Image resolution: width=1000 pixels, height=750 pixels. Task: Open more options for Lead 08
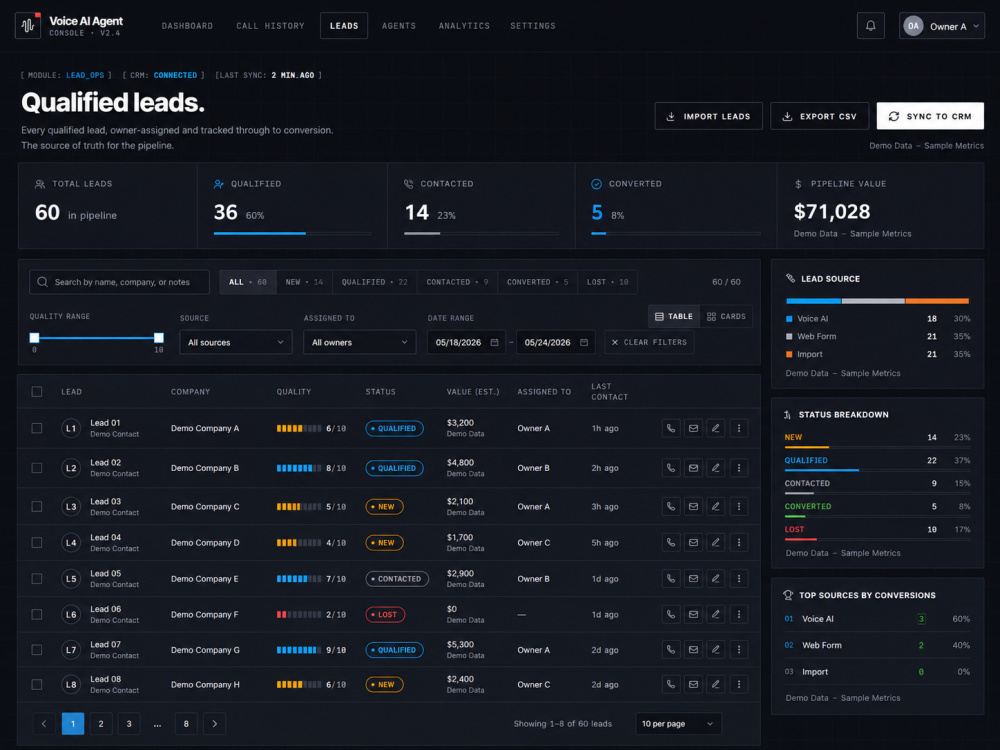click(x=739, y=684)
